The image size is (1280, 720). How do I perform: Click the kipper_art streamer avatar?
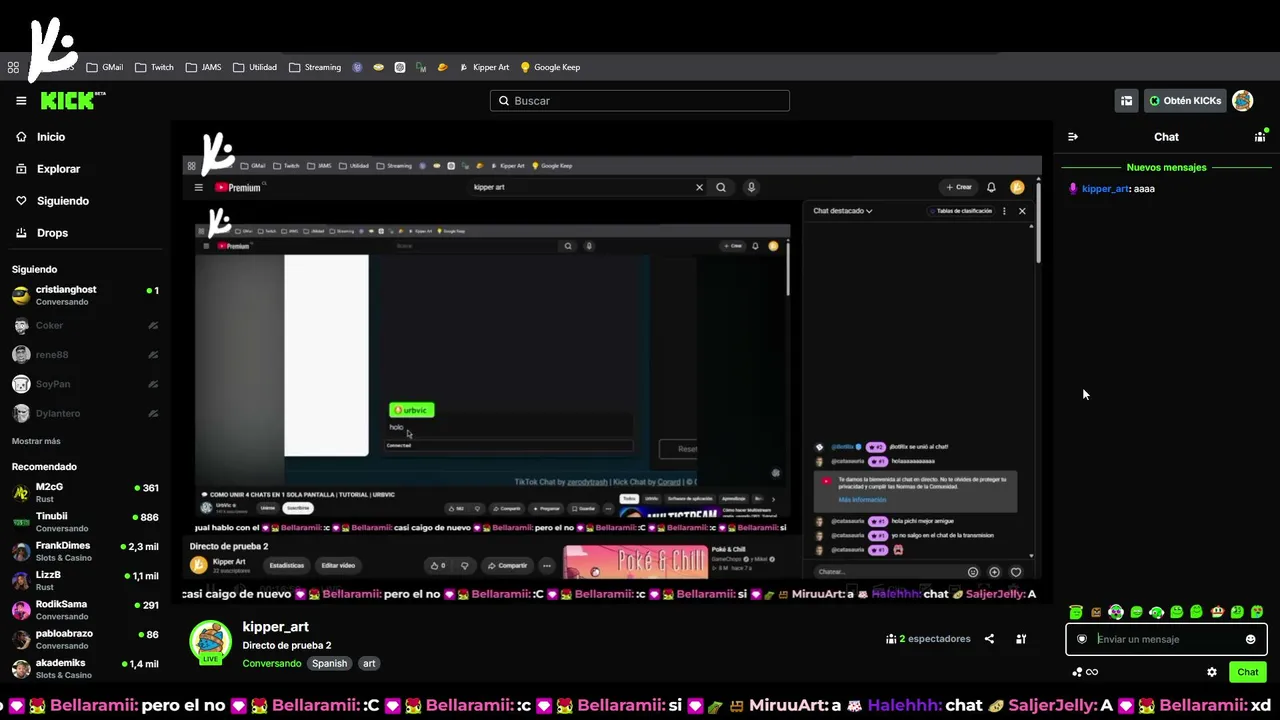point(211,642)
